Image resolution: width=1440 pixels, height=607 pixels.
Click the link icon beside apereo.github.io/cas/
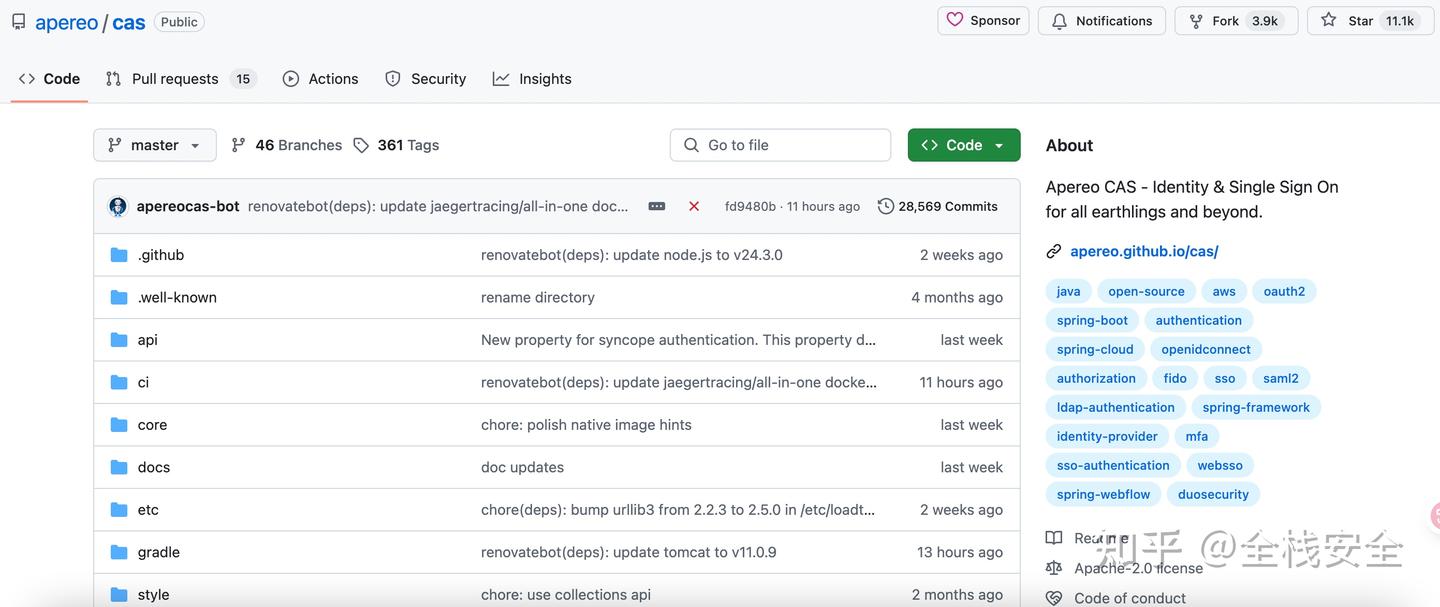1054,252
